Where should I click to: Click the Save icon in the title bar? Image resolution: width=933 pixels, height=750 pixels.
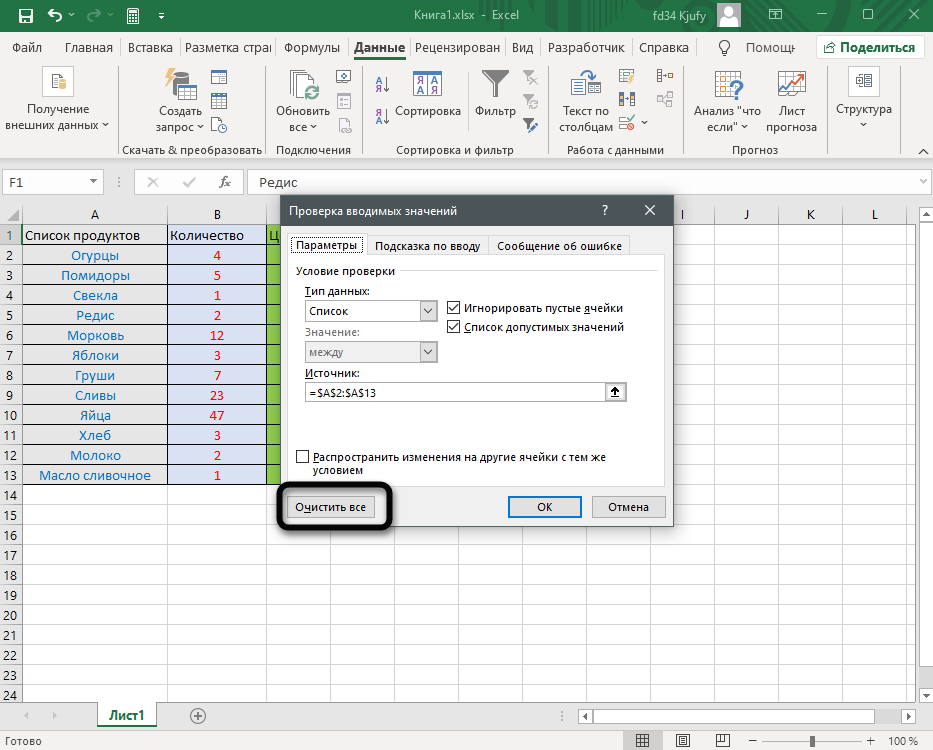click(x=25, y=16)
